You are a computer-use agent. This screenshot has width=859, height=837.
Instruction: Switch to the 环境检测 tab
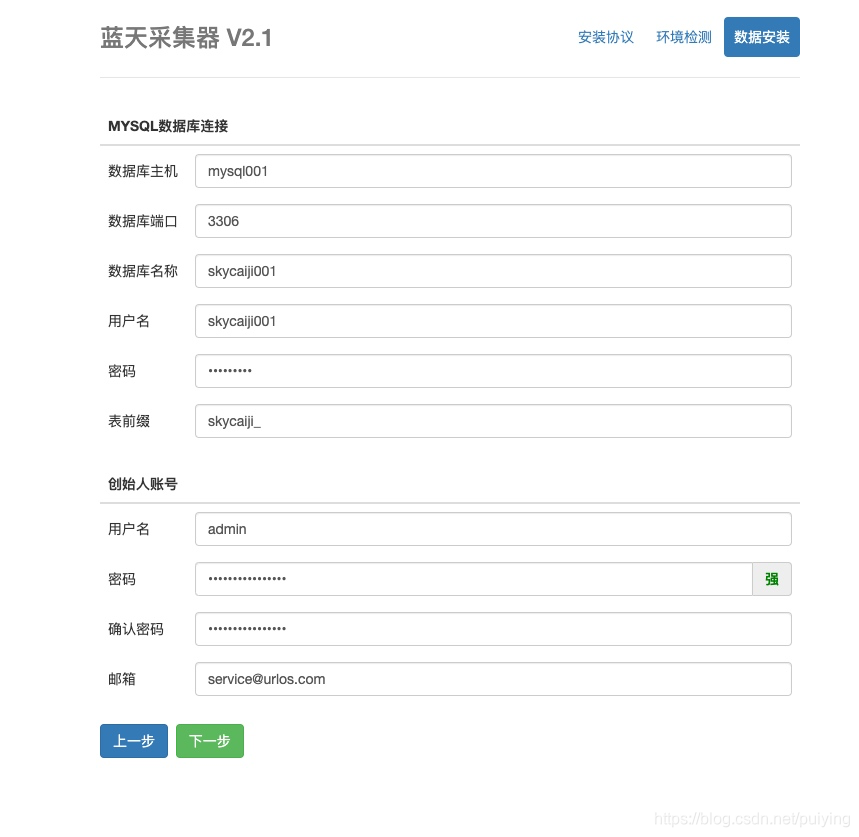pyautogui.click(x=684, y=37)
